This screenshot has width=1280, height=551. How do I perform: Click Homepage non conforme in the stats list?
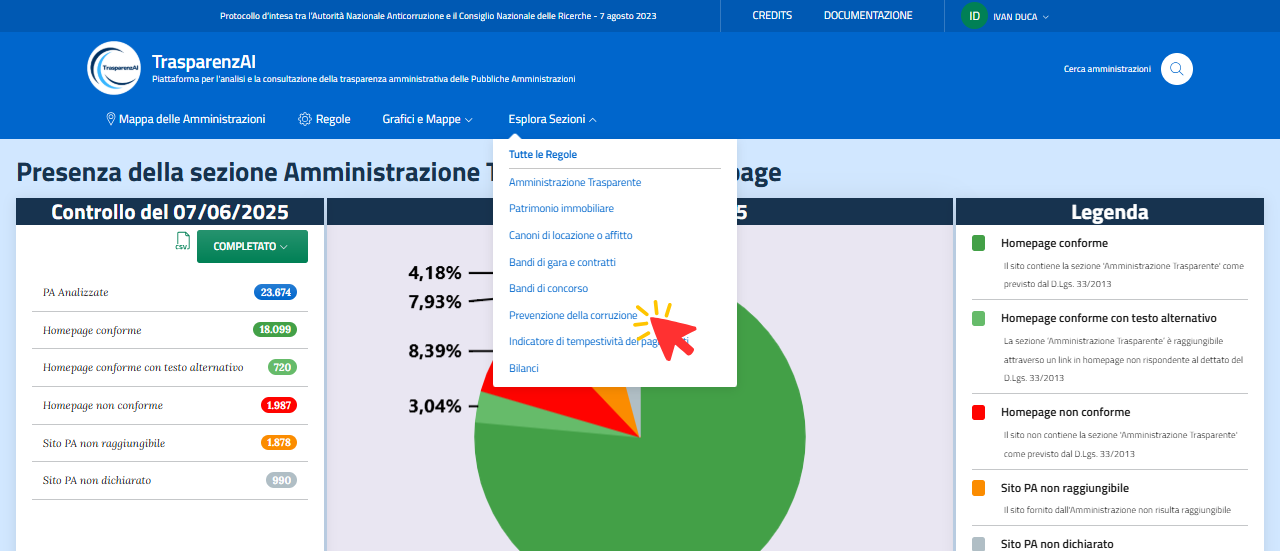[103, 405]
